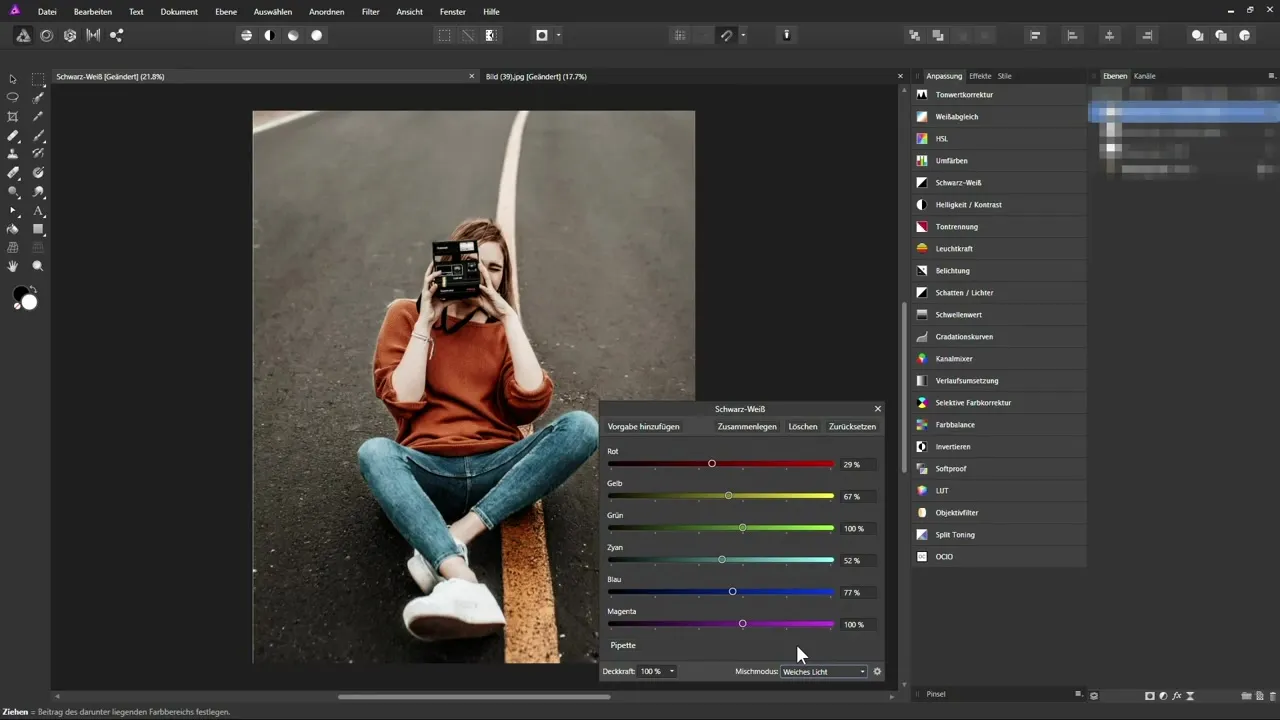This screenshot has height=720, width=1280.
Task: Open the Export Persona
Action: click(x=116, y=35)
